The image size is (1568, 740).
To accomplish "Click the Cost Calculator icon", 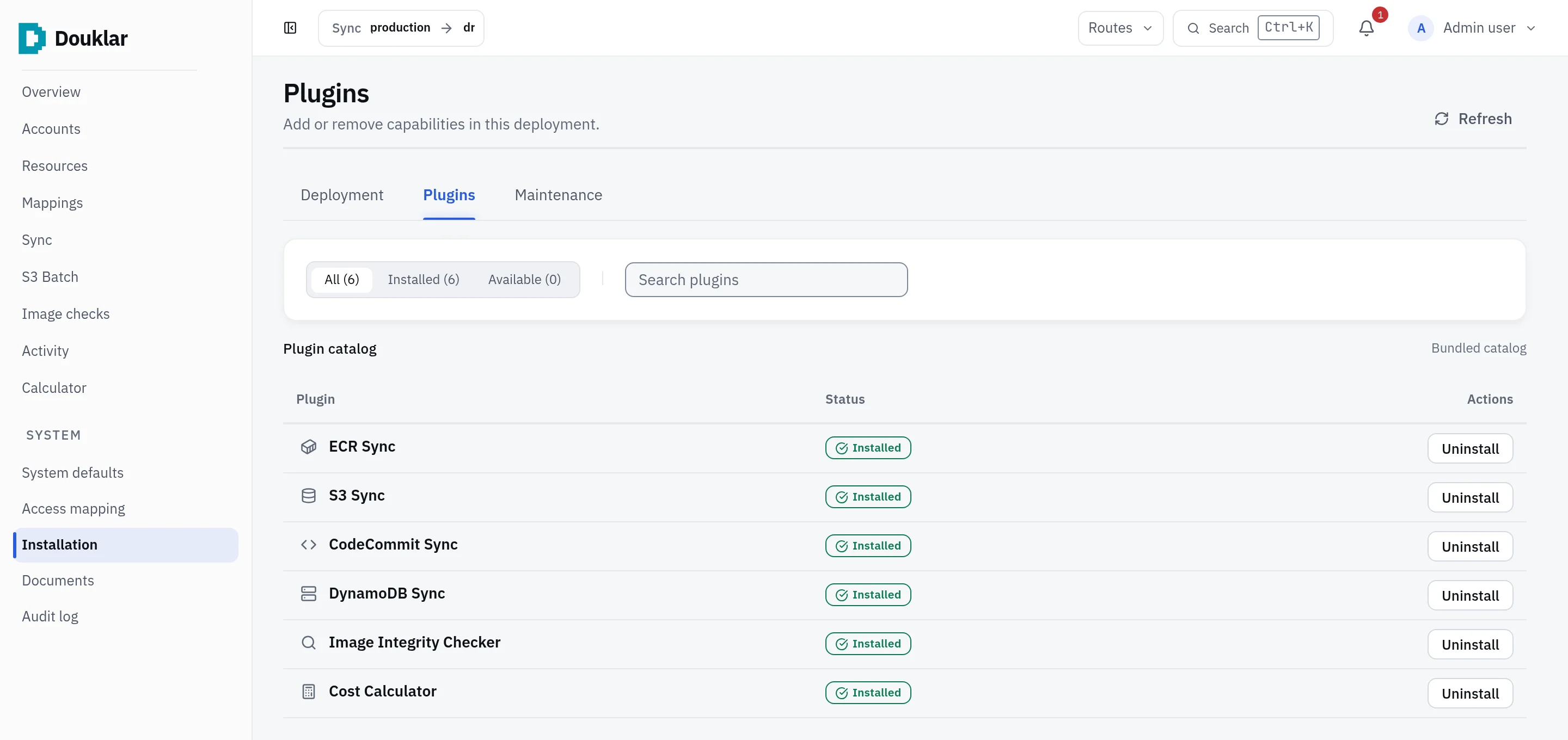I will 309,692.
